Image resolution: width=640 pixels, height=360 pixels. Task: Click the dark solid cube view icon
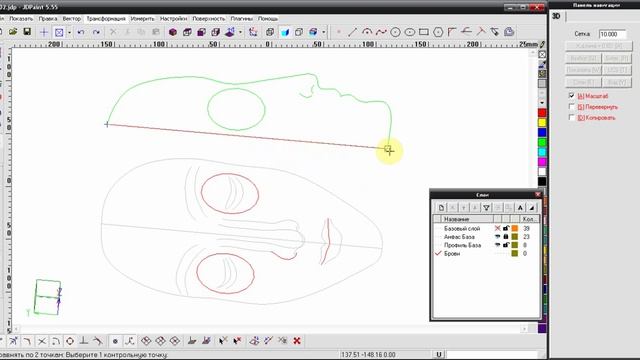coord(173,32)
